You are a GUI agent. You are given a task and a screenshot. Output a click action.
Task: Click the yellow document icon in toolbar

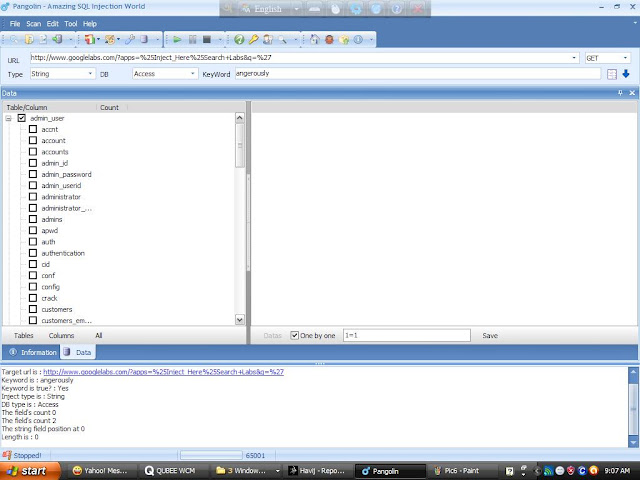tap(29, 39)
